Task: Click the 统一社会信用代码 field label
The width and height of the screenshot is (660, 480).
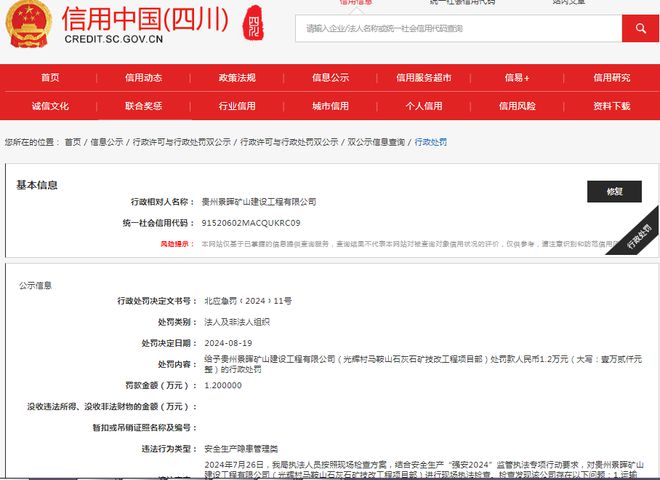Action: coord(158,223)
